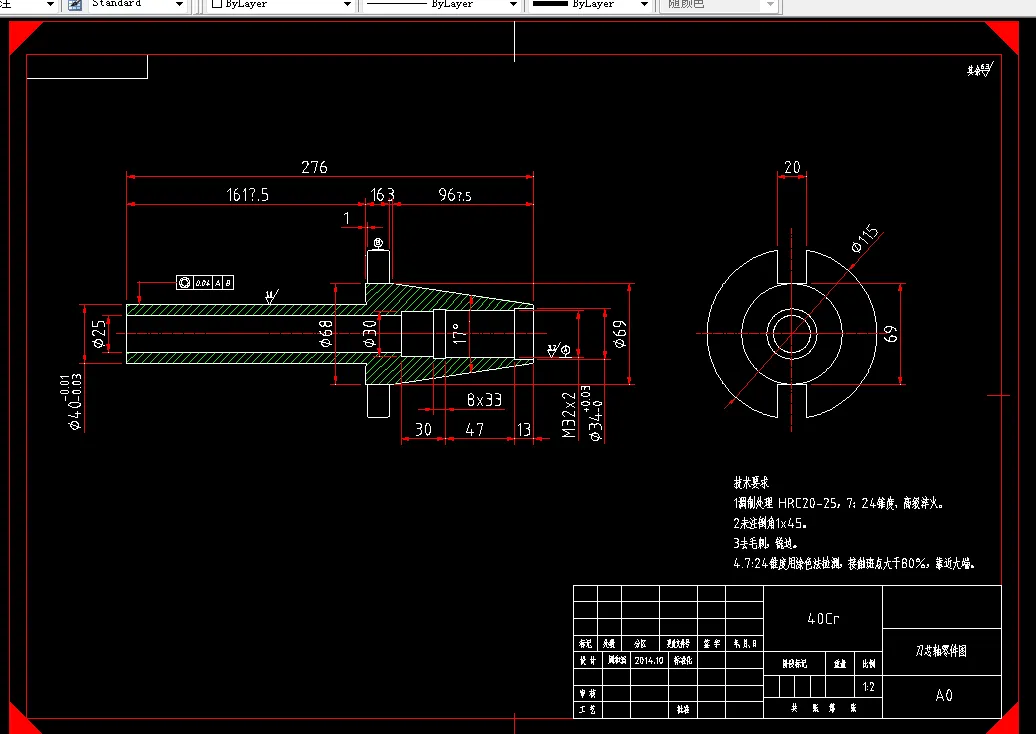The width and height of the screenshot is (1036, 734).
Task: Select the 30 bottom dimension text
Action: coord(423,429)
